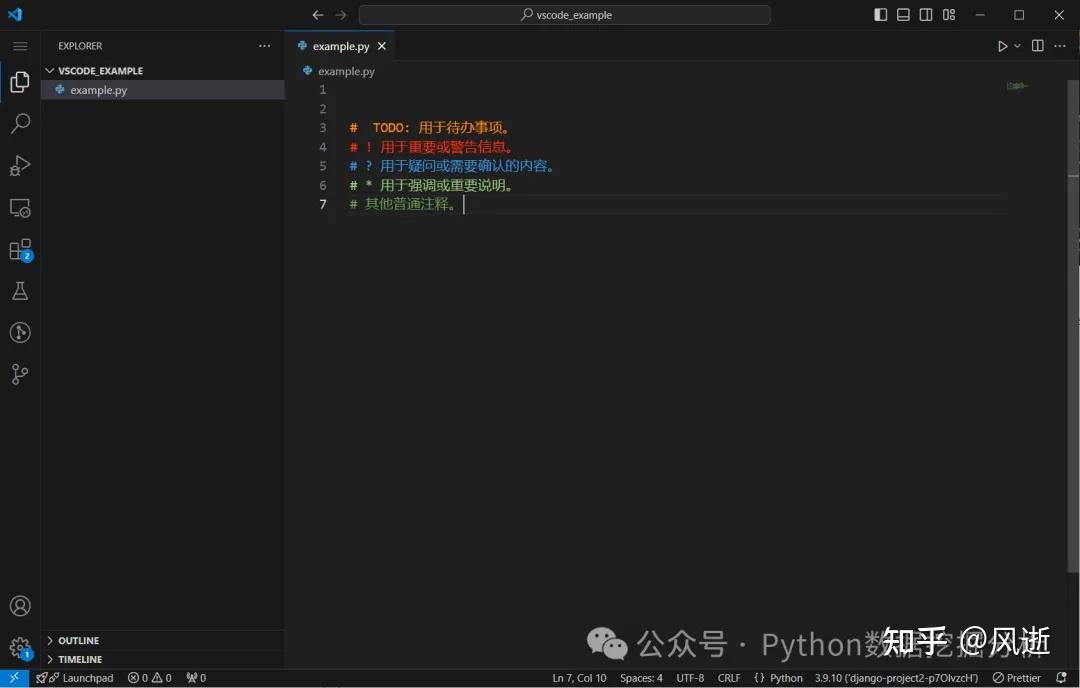Screen dimensions: 1080x688
Task: Click Prettier status item
Action: click(1017, 678)
